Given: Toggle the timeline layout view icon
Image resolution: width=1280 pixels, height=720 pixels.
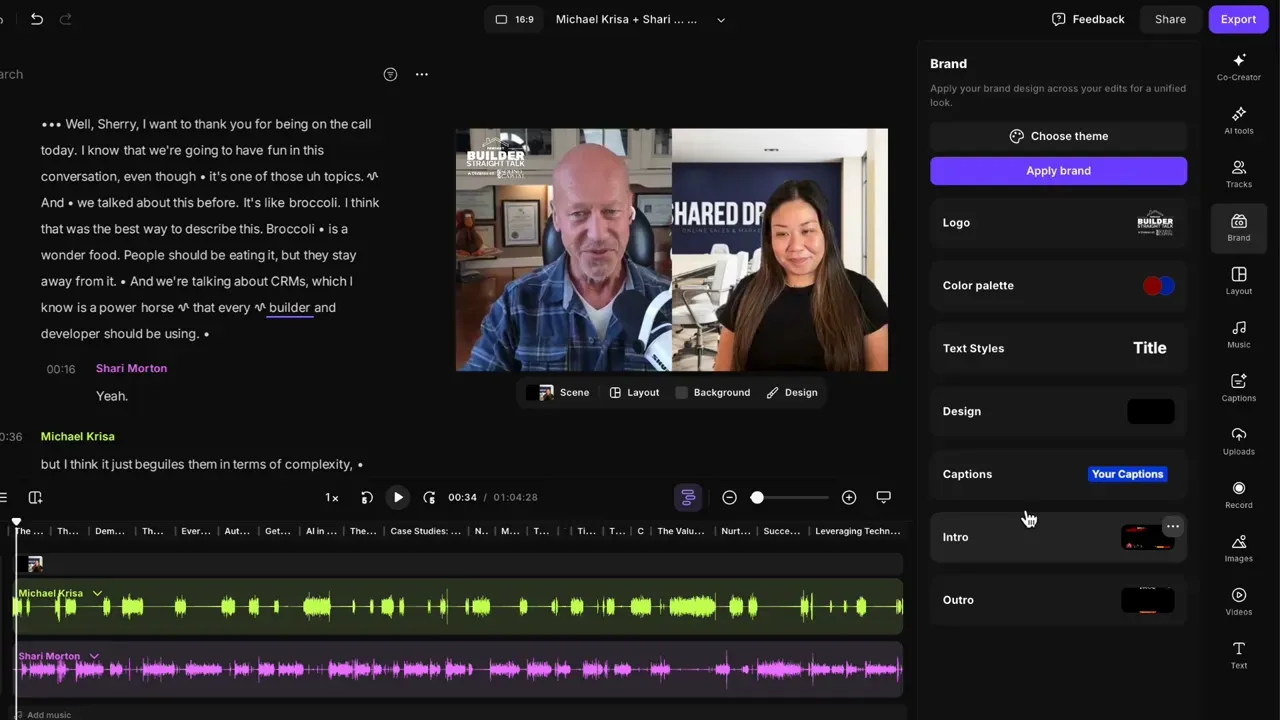Looking at the screenshot, I should (688, 497).
